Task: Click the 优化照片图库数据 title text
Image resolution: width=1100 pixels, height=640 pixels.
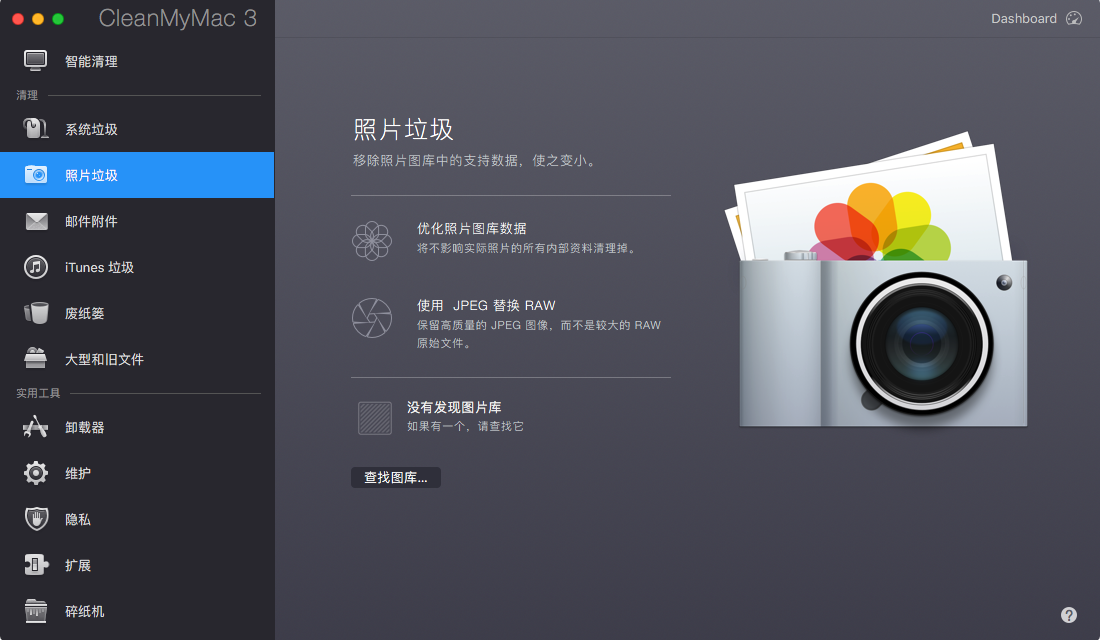Action: click(x=471, y=228)
